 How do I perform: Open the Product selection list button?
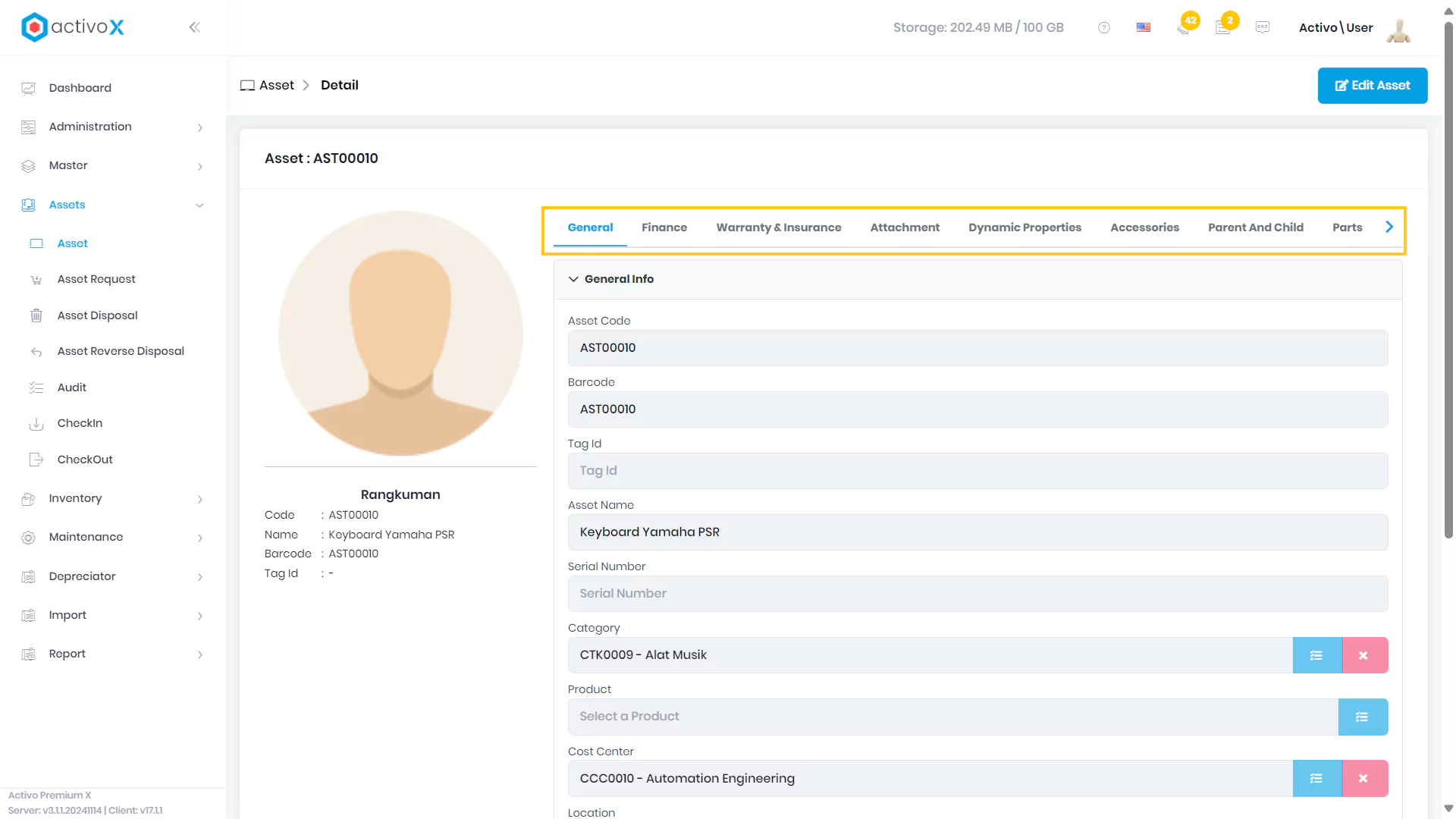(1362, 717)
